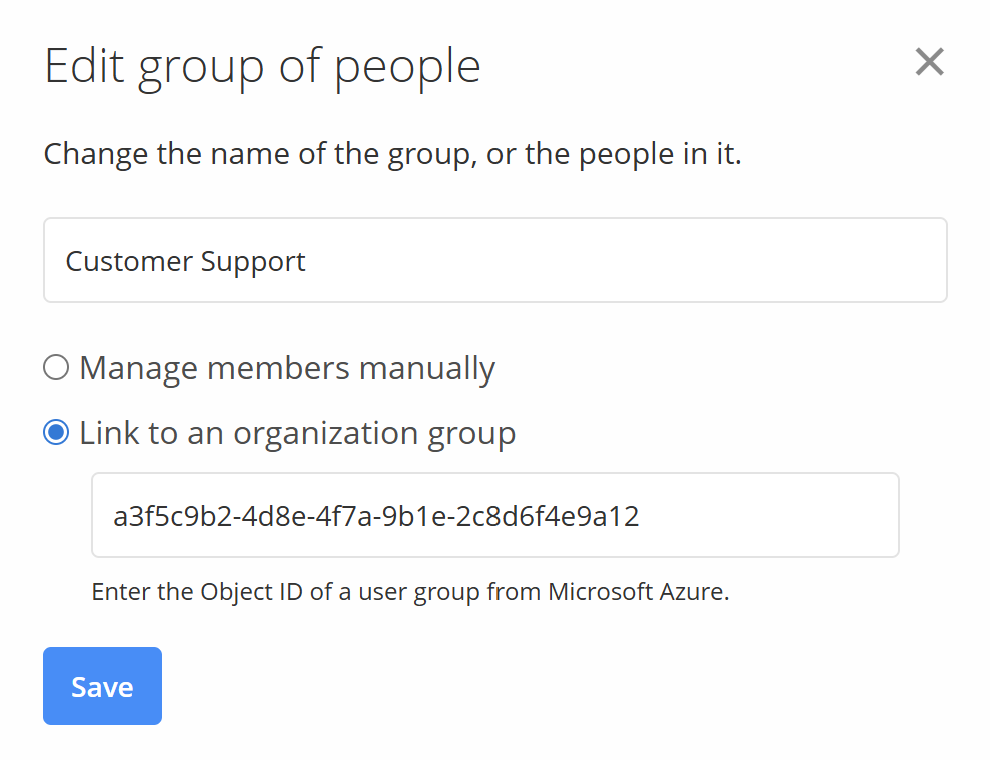The width and height of the screenshot is (990, 760).
Task: Focus the Customer Support group name field
Action: [495, 261]
